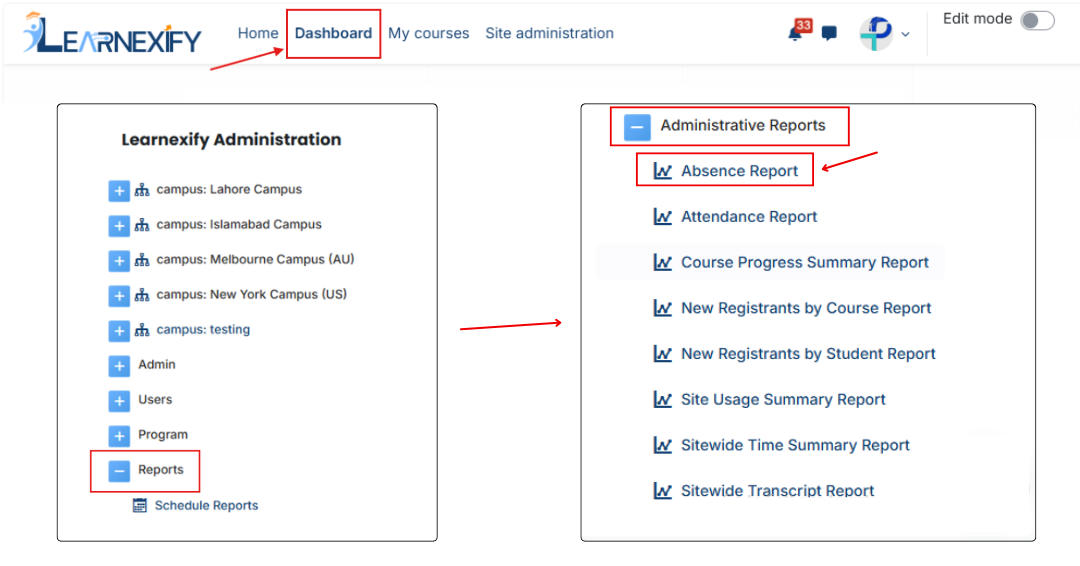Click the 'Program' tree label
1080x566 pixels.
pos(163,434)
